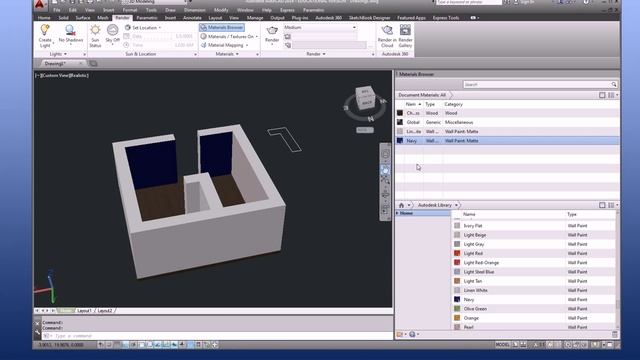This screenshot has width=640, height=360.
Task: Expand the Render panel title
Action: [316, 54]
